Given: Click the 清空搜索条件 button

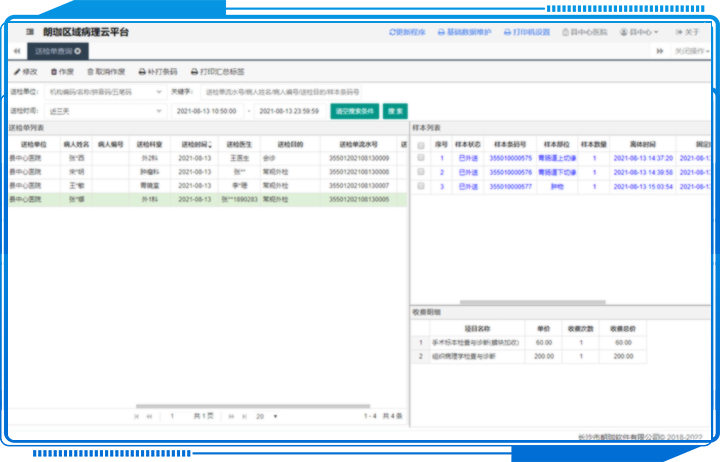Looking at the screenshot, I should coord(355,111).
